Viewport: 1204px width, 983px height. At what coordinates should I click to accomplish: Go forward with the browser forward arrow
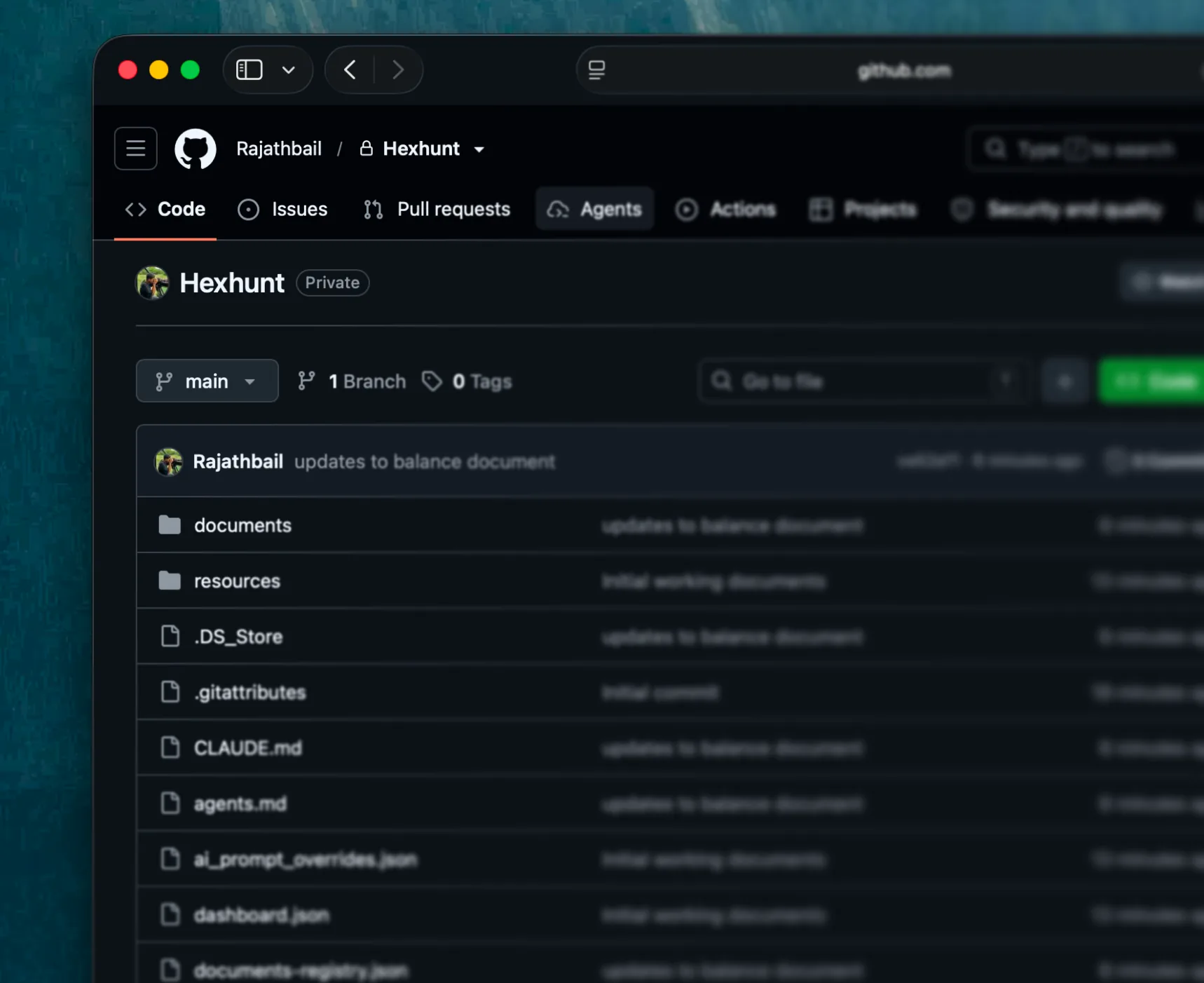[x=398, y=69]
